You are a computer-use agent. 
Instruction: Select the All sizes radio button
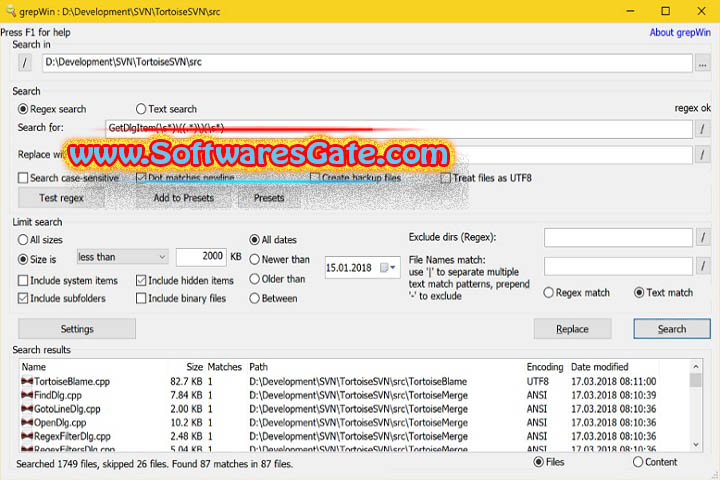click(23, 240)
